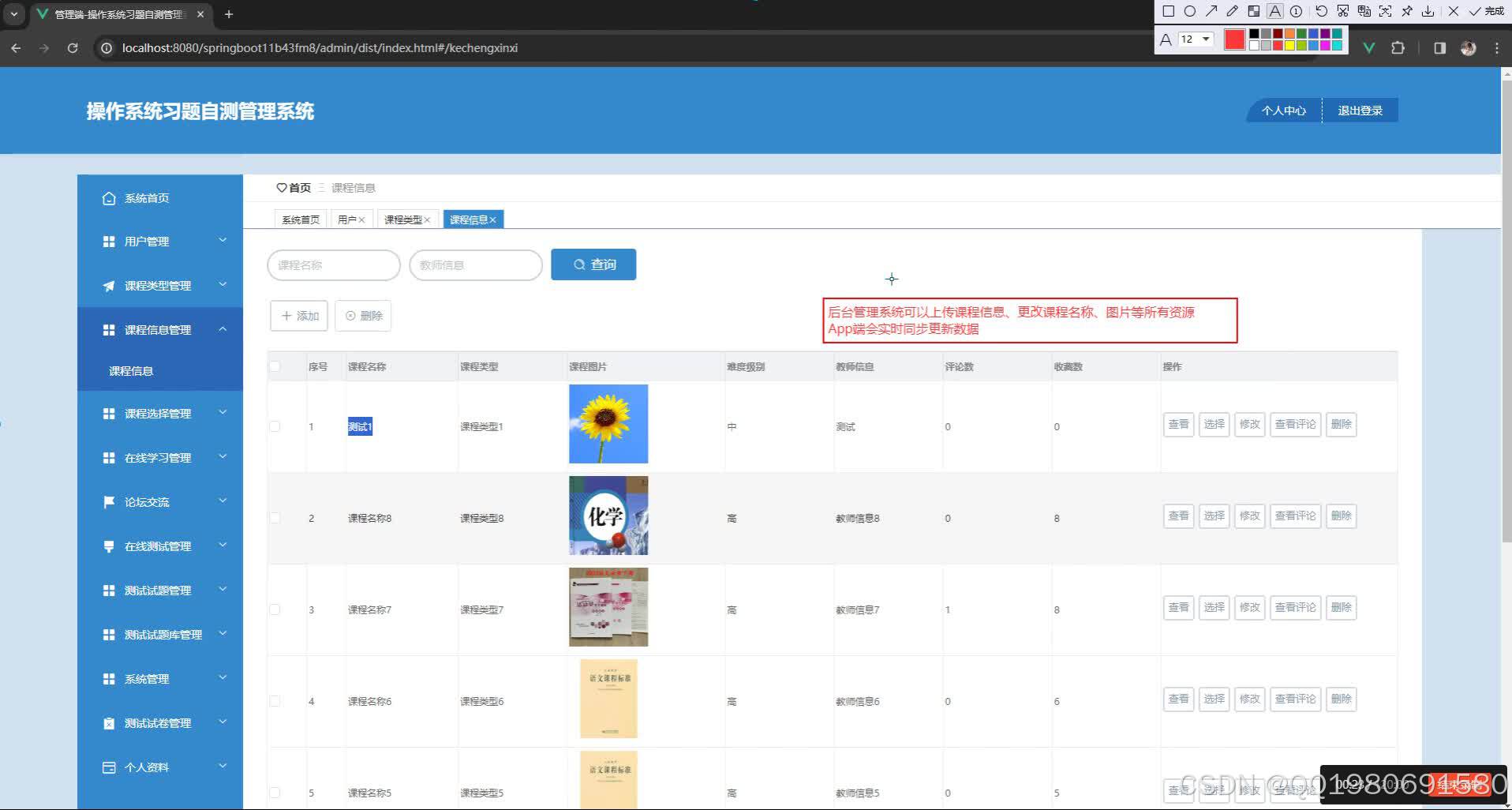This screenshot has width=1512, height=810.
Task: Click the Vue devtools extension icon
Action: point(1369,47)
